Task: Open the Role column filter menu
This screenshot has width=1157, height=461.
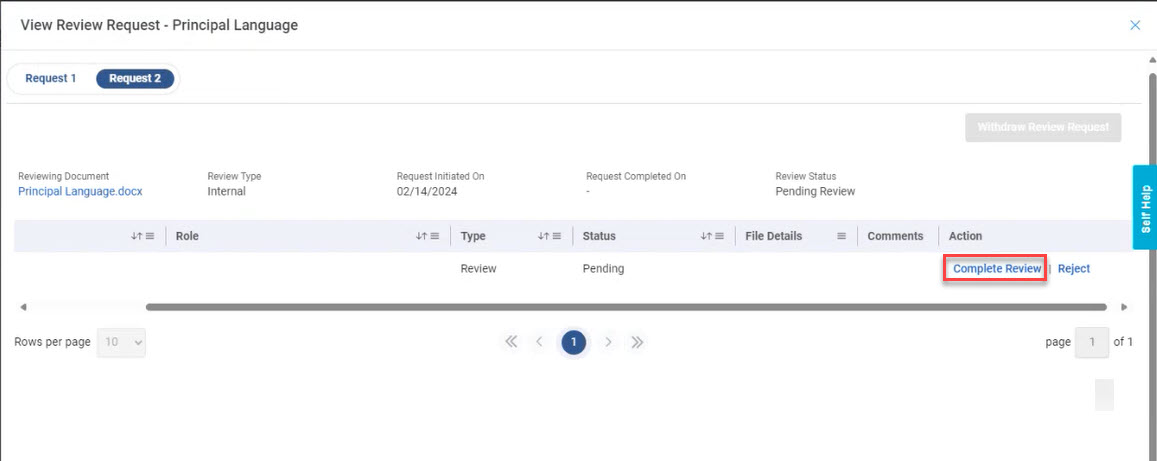Action: click(x=435, y=236)
